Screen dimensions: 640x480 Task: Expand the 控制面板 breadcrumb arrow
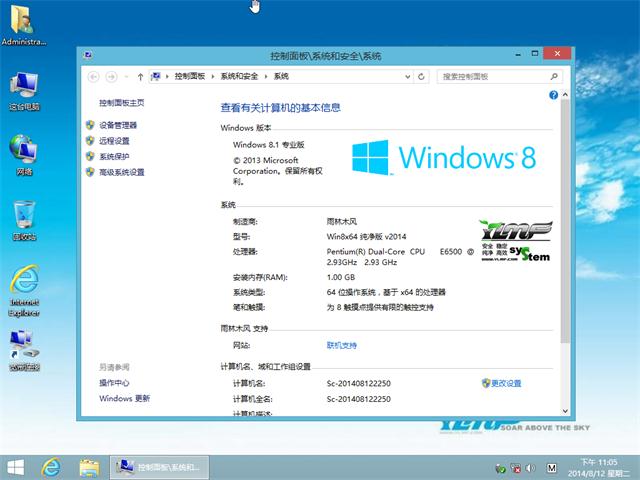(x=213, y=76)
